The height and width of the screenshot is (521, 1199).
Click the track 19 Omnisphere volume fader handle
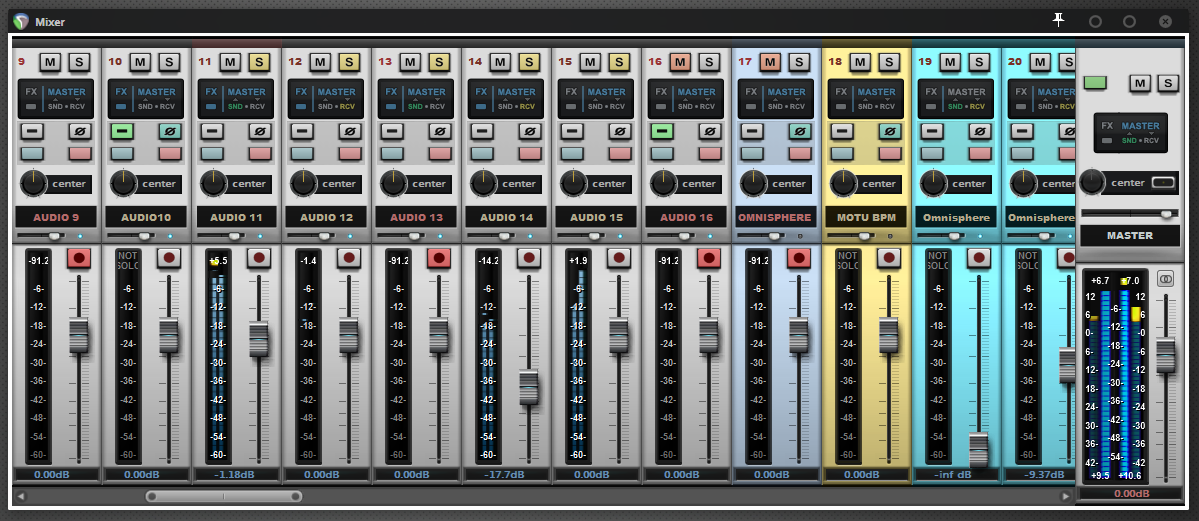coord(978,450)
